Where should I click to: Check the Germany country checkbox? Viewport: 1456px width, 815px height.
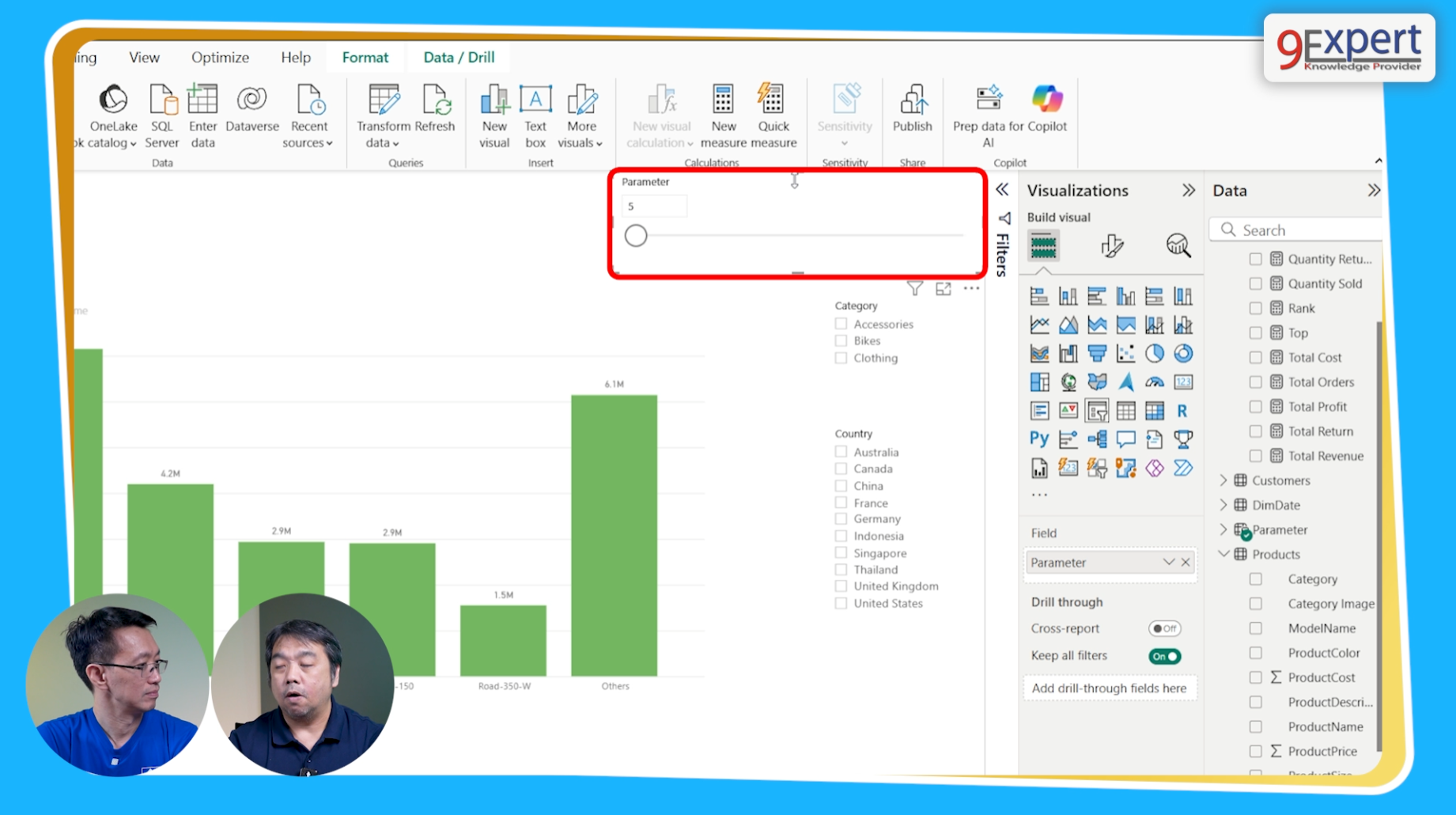(x=840, y=519)
